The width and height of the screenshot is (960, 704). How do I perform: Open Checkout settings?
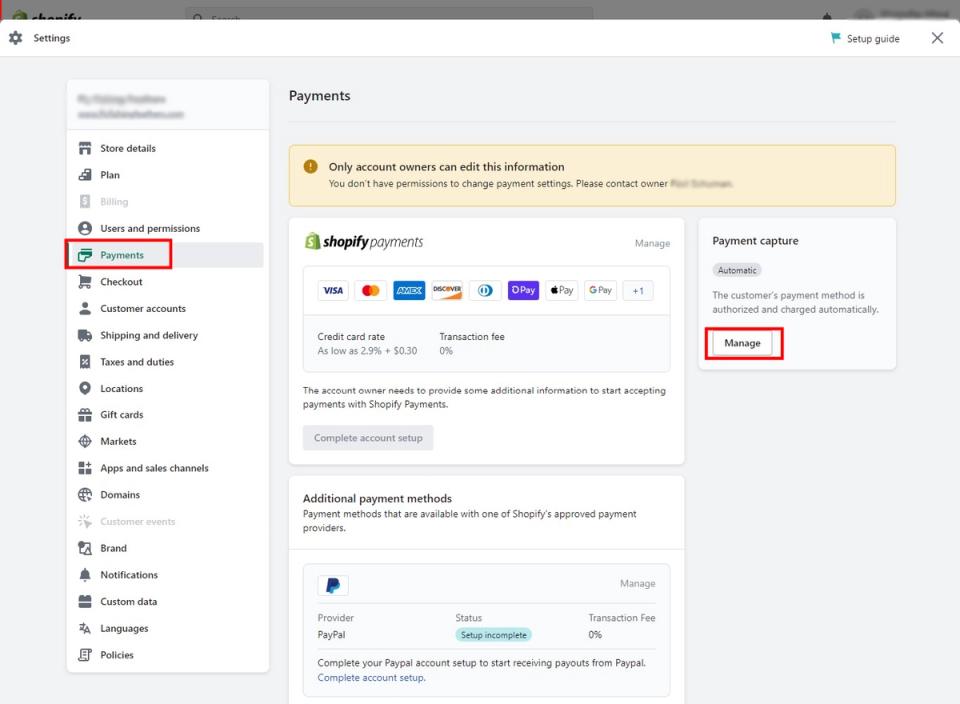(x=121, y=282)
